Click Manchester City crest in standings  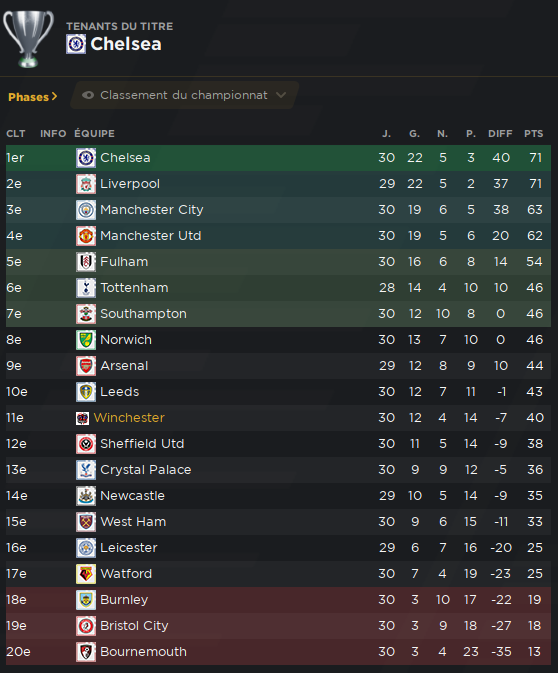(x=86, y=210)
